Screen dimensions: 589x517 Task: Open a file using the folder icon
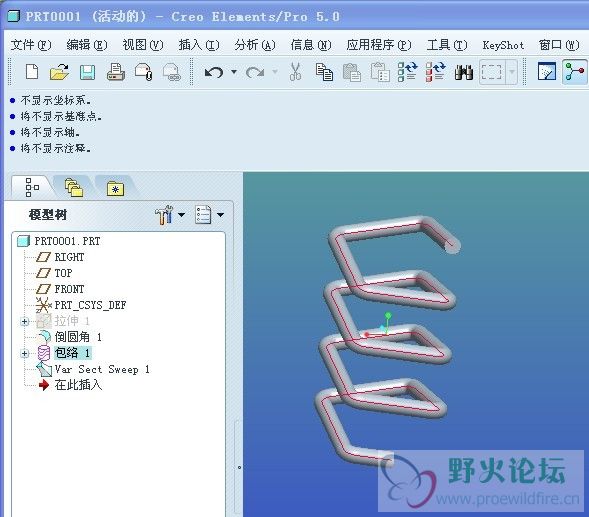59,71
